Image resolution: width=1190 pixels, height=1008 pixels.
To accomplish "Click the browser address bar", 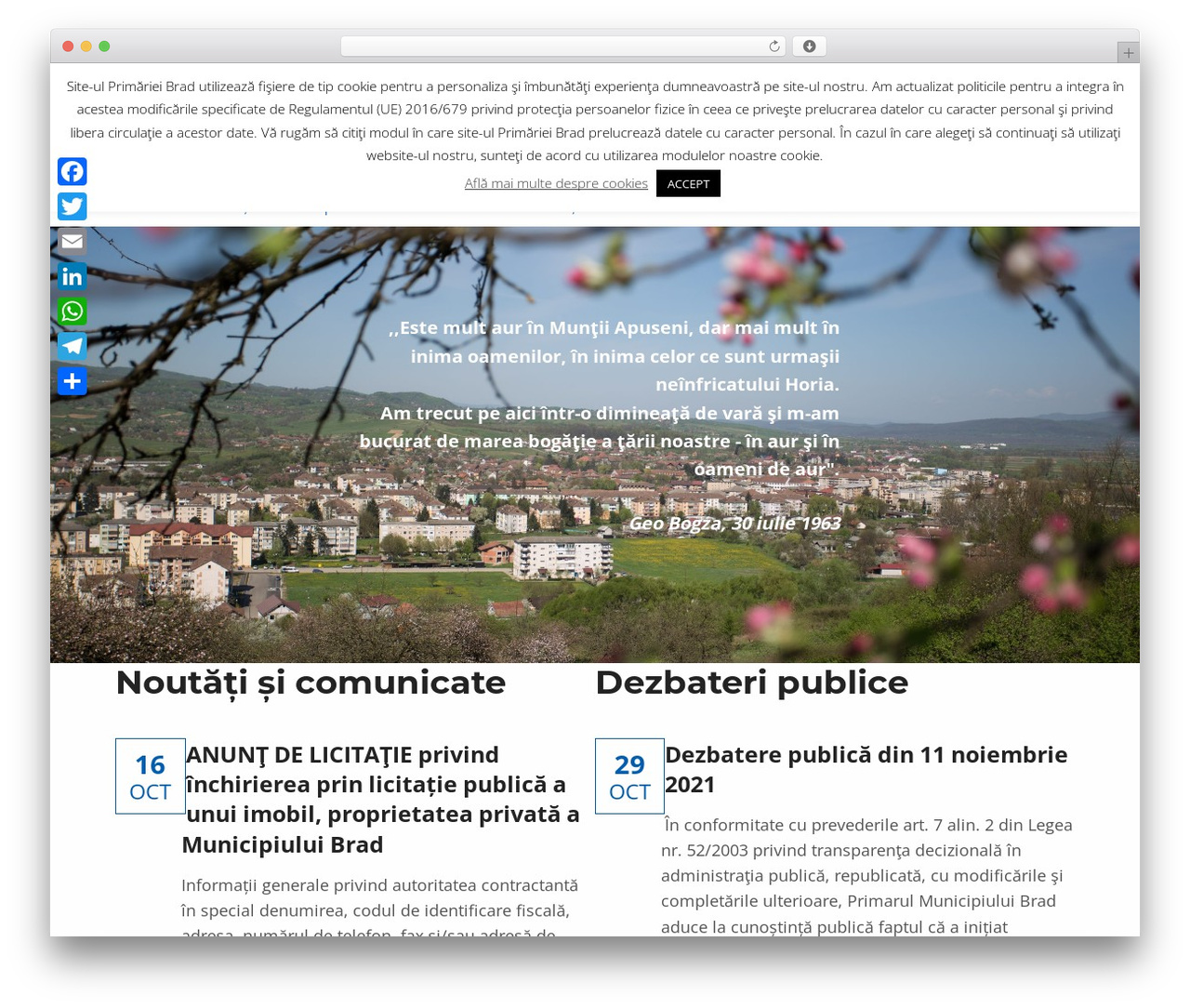I will (x=562, y=46).
